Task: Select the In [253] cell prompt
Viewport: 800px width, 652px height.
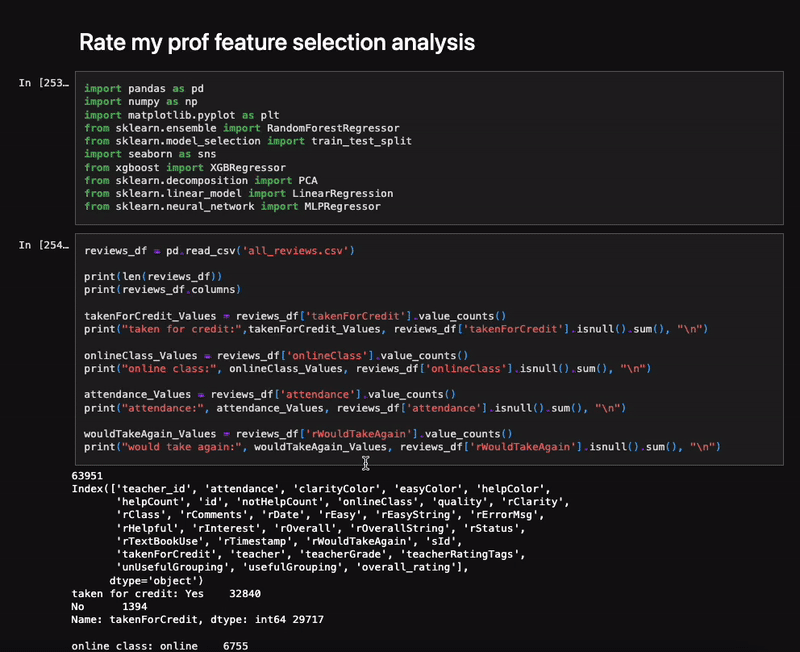Action: 43,83
